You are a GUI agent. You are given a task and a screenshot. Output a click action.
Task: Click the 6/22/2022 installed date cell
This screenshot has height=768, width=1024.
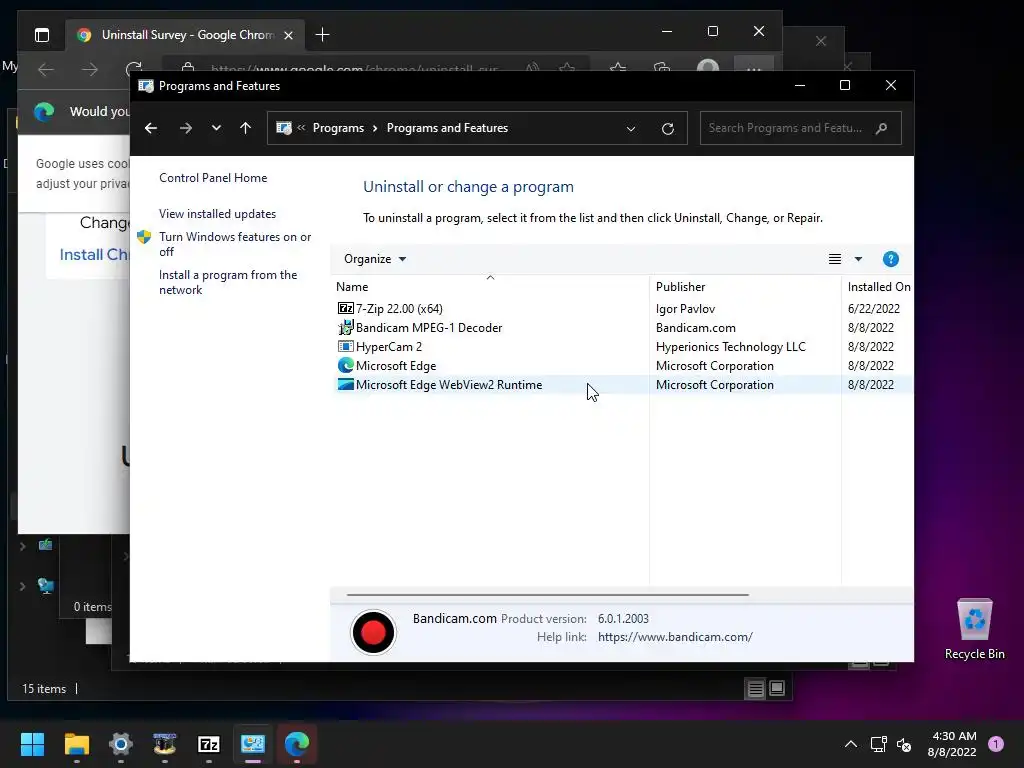[874, 309]
